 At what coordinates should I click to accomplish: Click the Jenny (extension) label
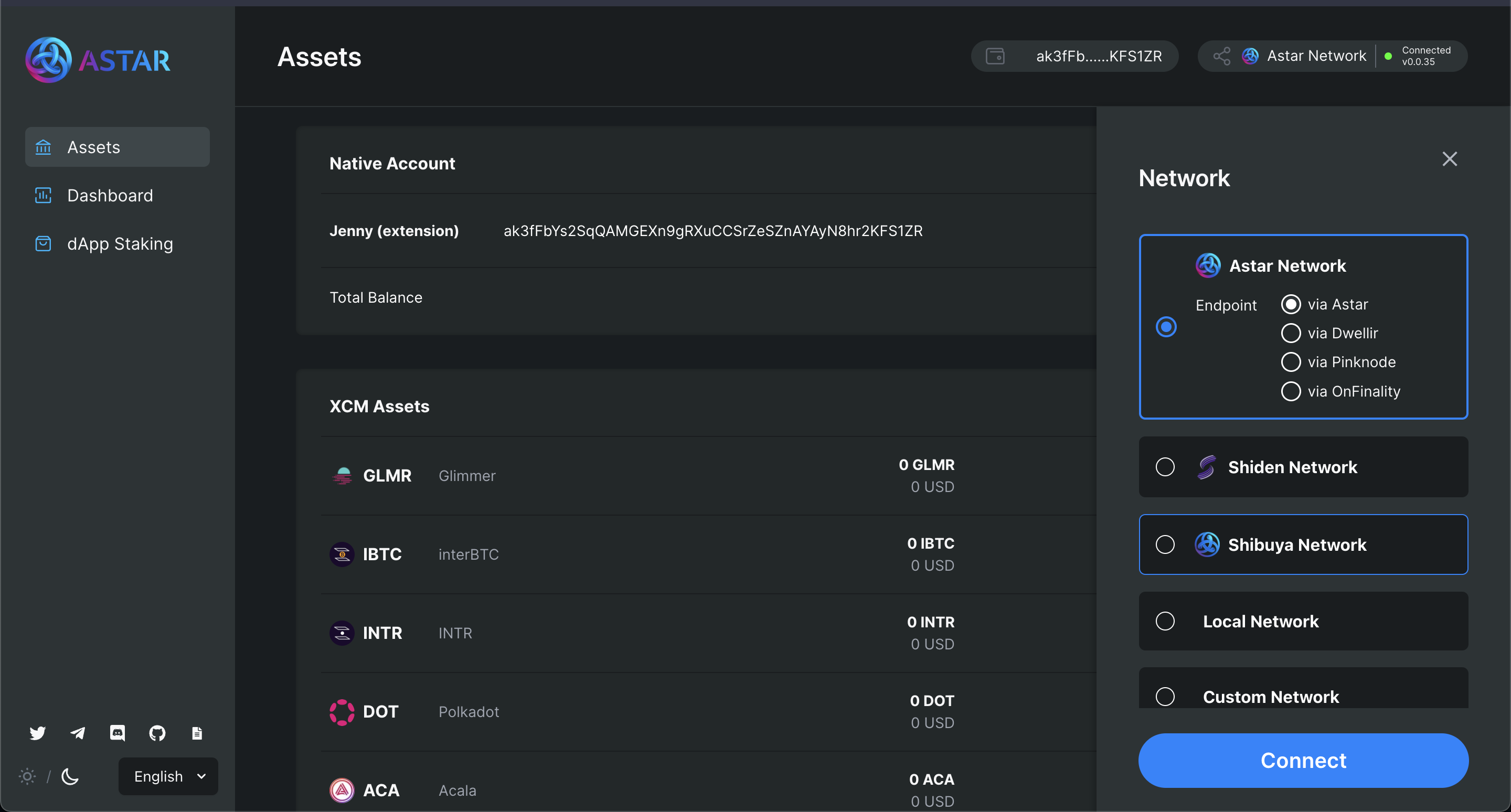(x=394, y=230)
